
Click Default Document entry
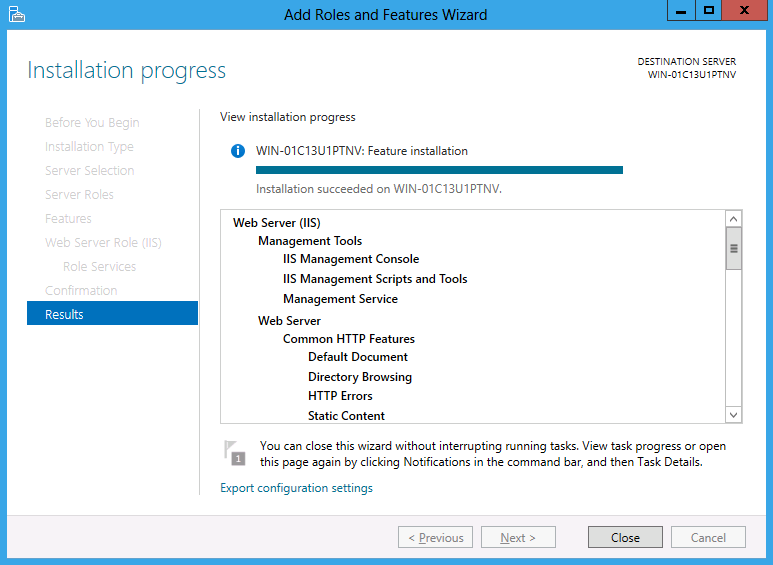[x=358, y=357]
